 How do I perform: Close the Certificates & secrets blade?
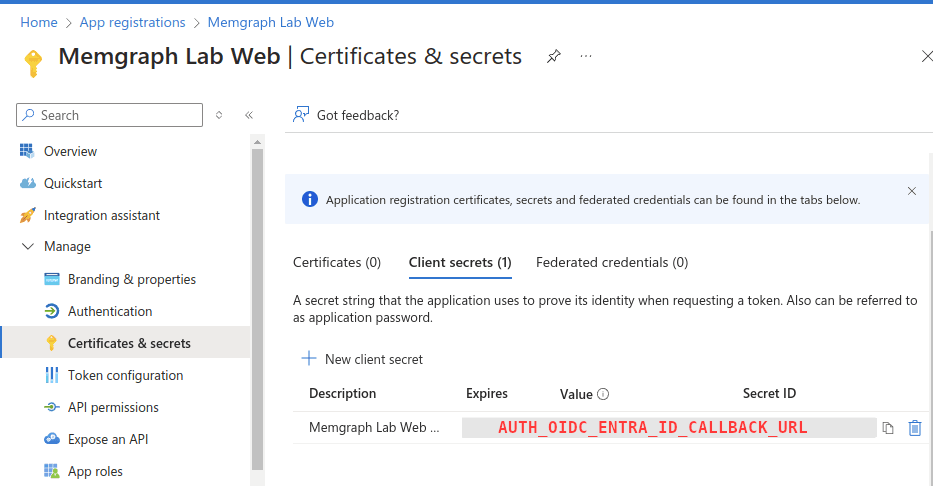926,56
